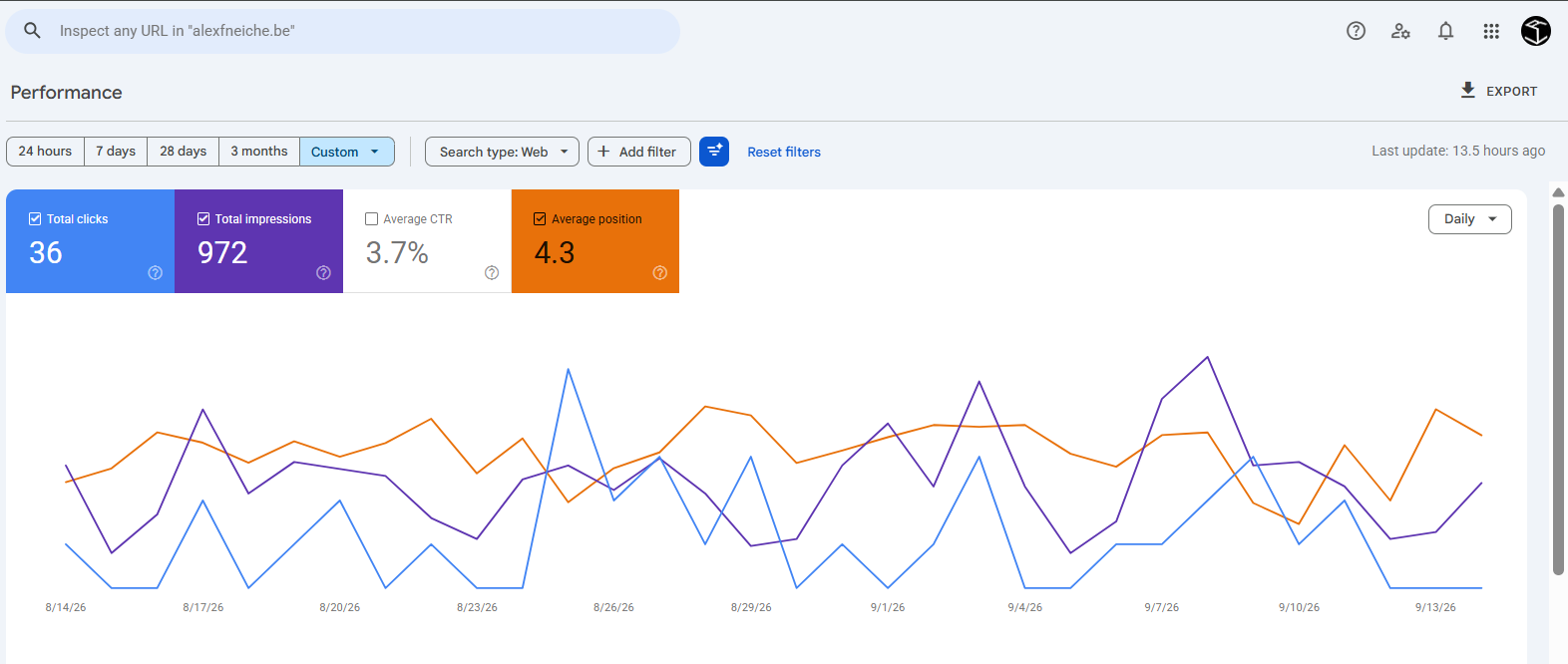Select the 3 months range tab
This screenshot has height=664, width=1568.
coord(259,152)
